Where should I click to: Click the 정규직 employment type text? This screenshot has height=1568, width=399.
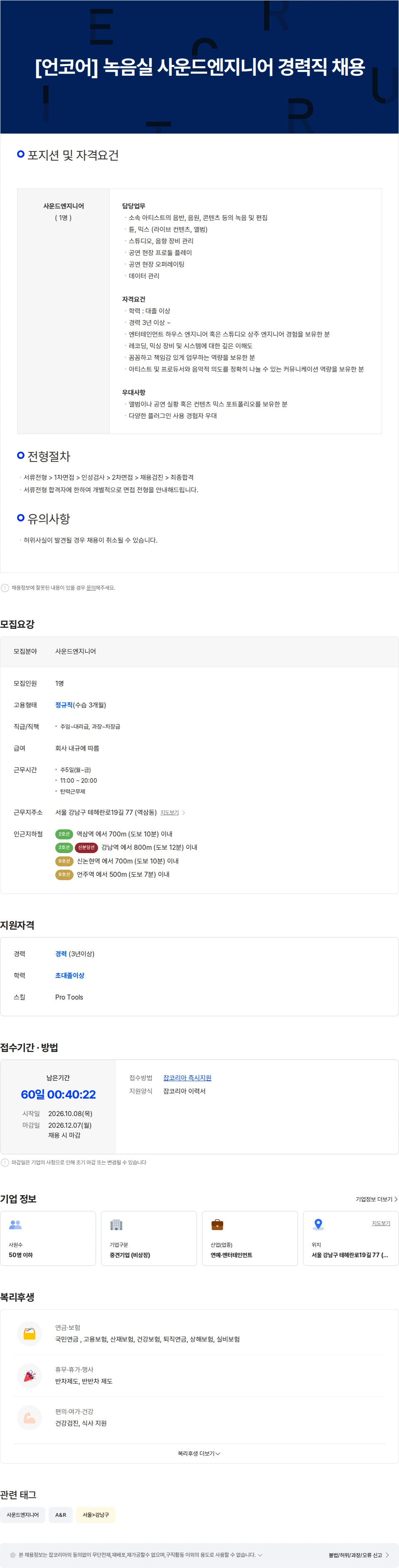64,705
